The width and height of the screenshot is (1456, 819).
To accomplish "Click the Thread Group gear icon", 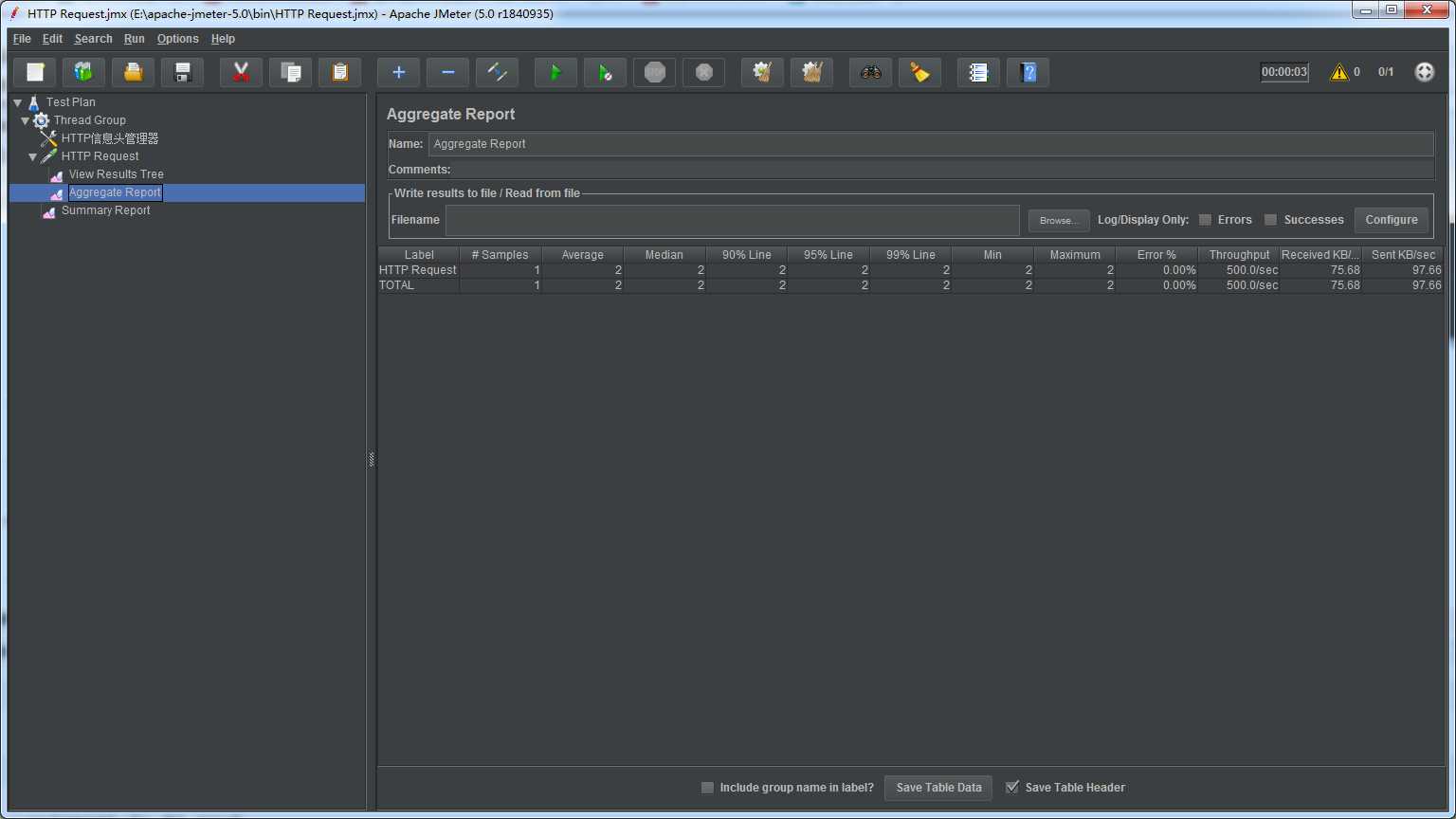I will pos(42,120).
